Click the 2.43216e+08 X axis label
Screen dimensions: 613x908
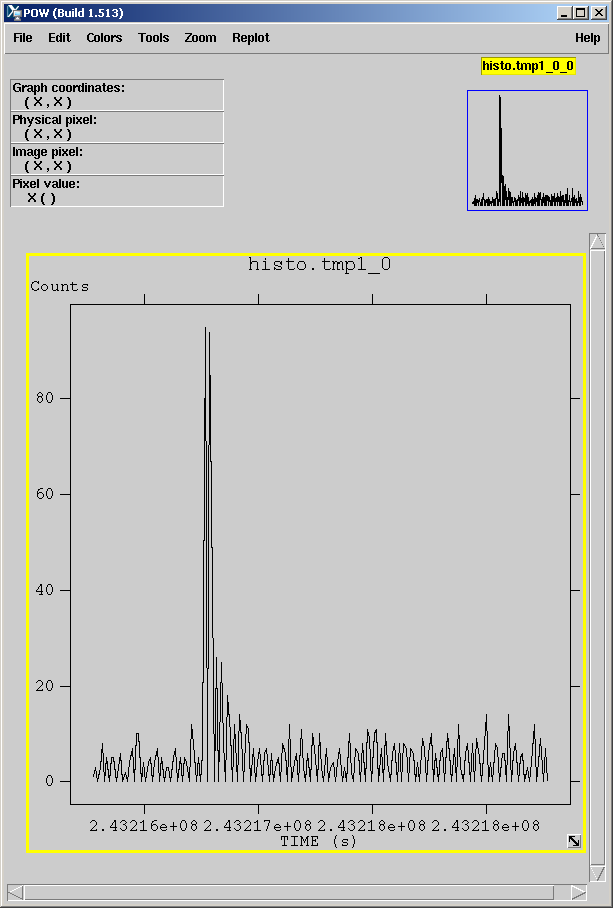tap(144, 826)
